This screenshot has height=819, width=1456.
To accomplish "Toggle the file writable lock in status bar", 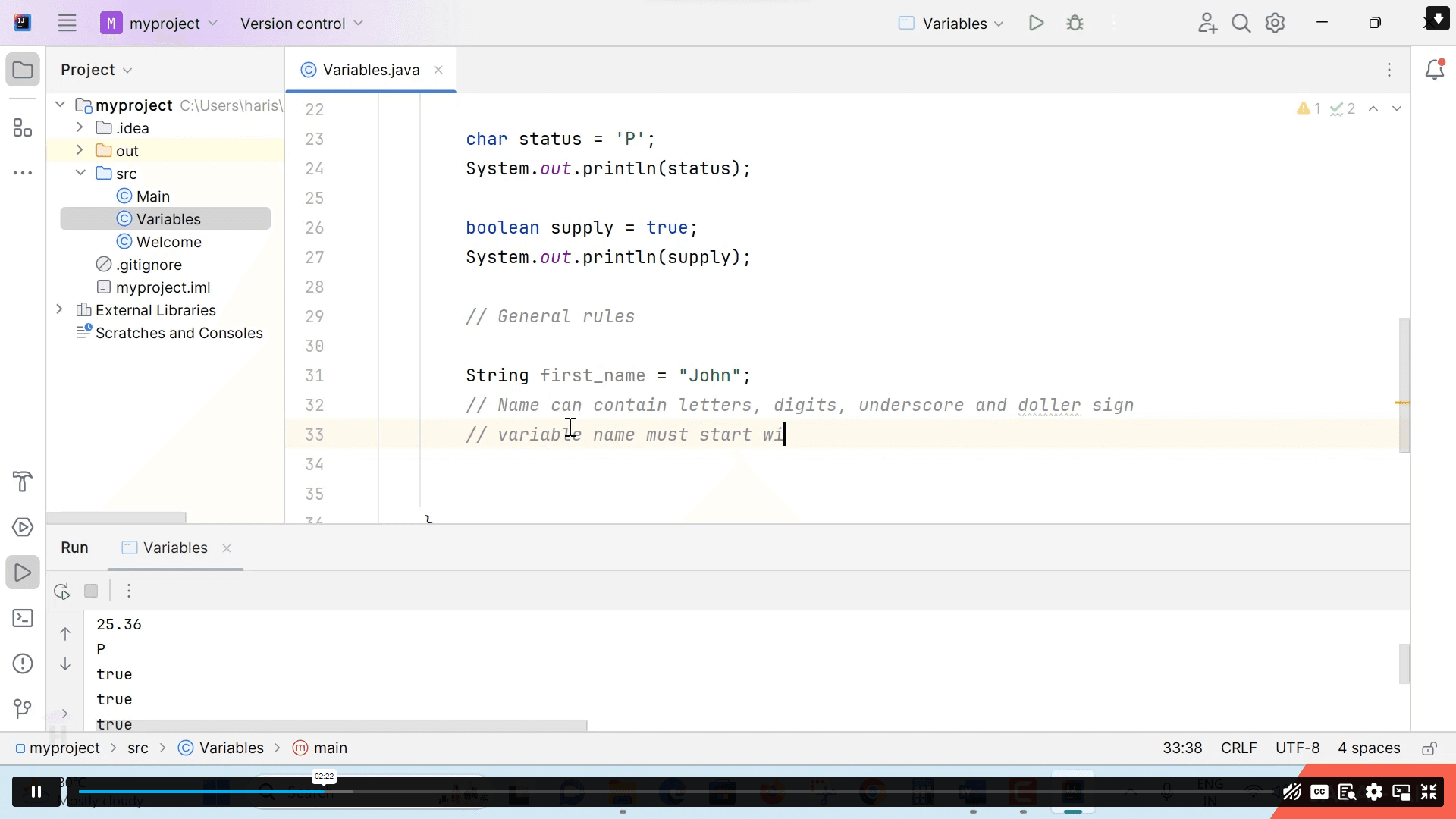I will click(x=1429, y=748).
